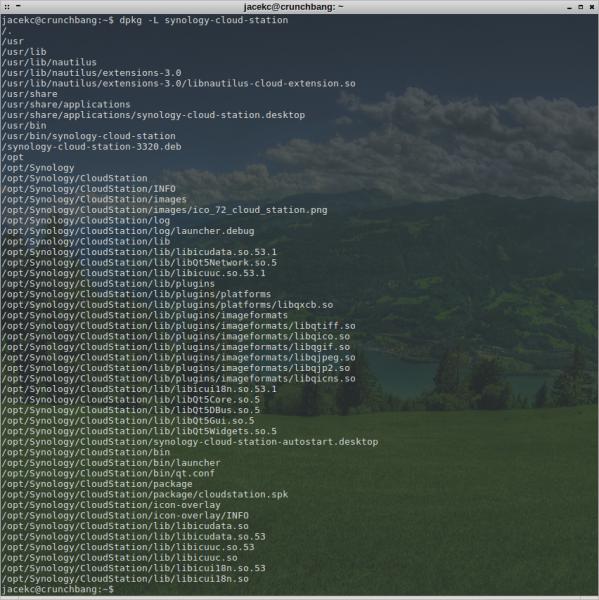Maximize the terminal window
Viewport: 599px width, 600px height.
click(580, 7)
